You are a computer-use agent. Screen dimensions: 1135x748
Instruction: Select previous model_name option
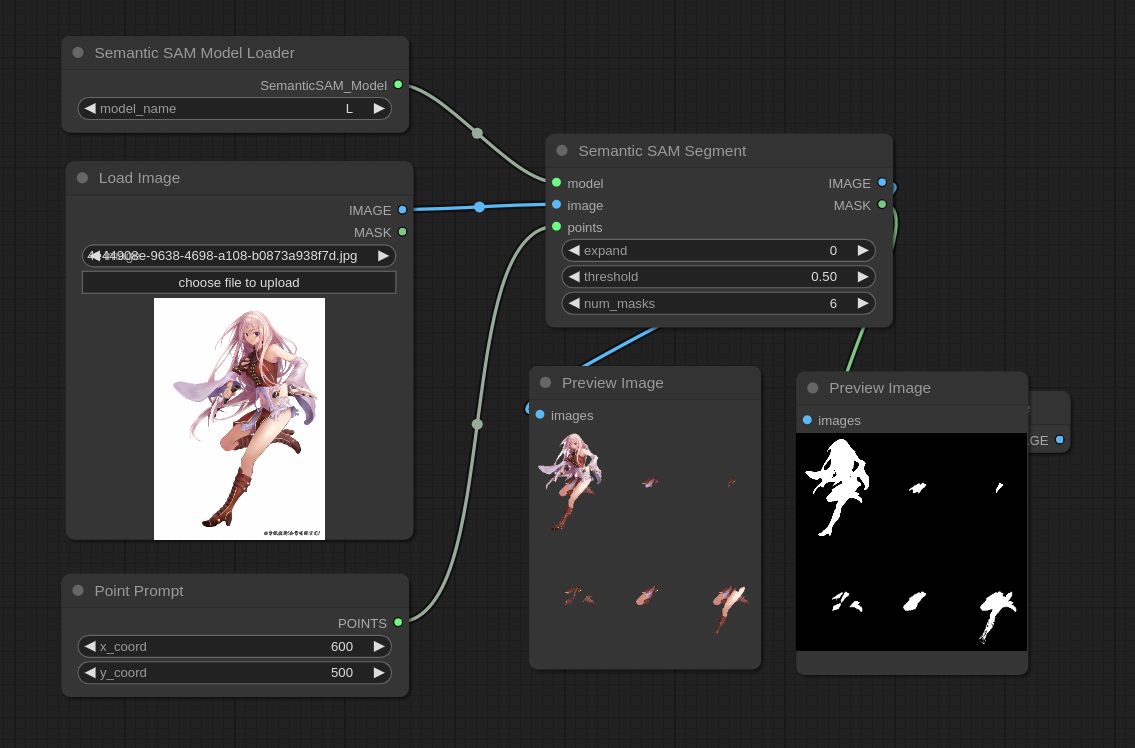[90, 109]
